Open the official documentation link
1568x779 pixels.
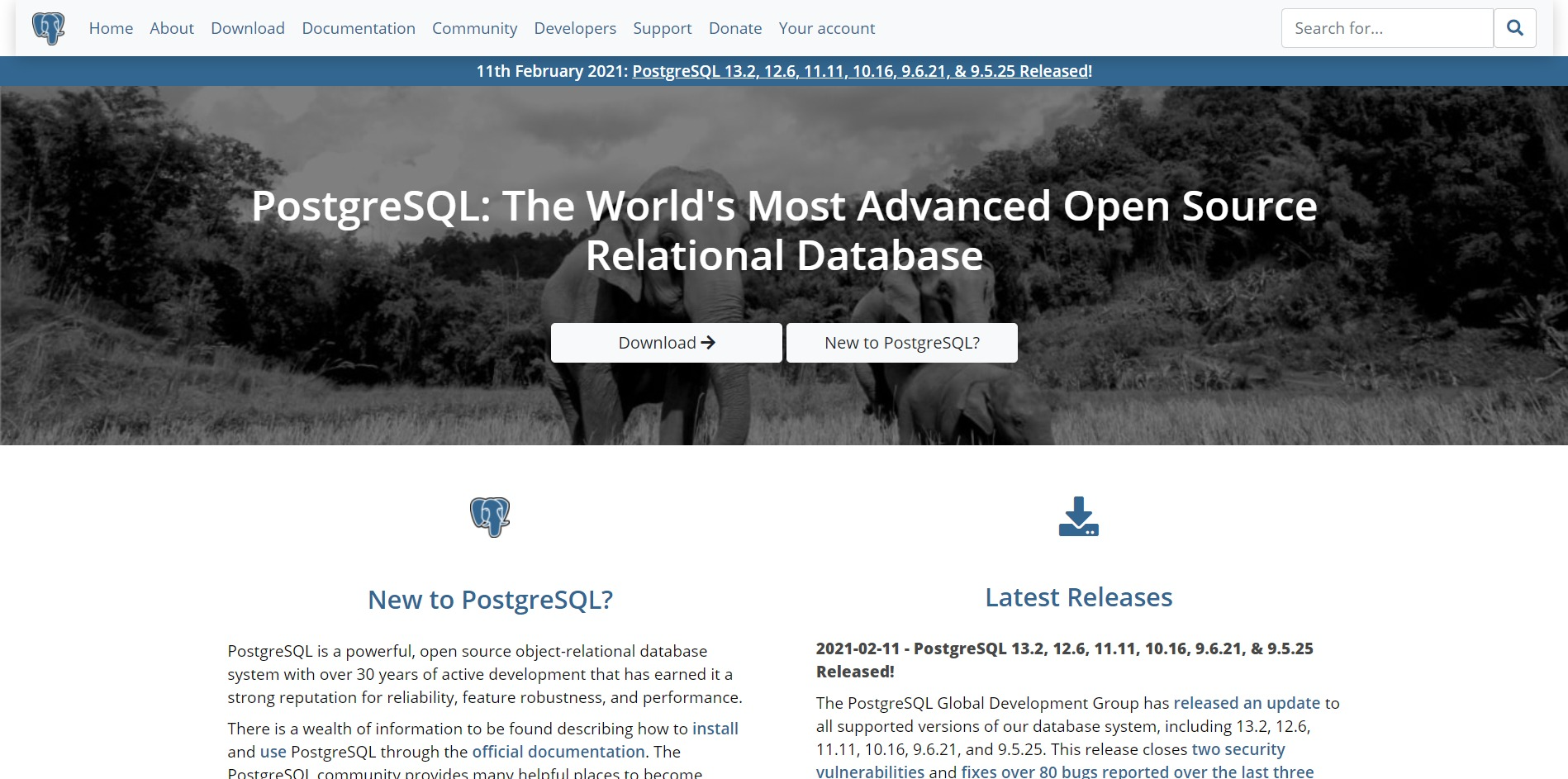click(558, 752)
